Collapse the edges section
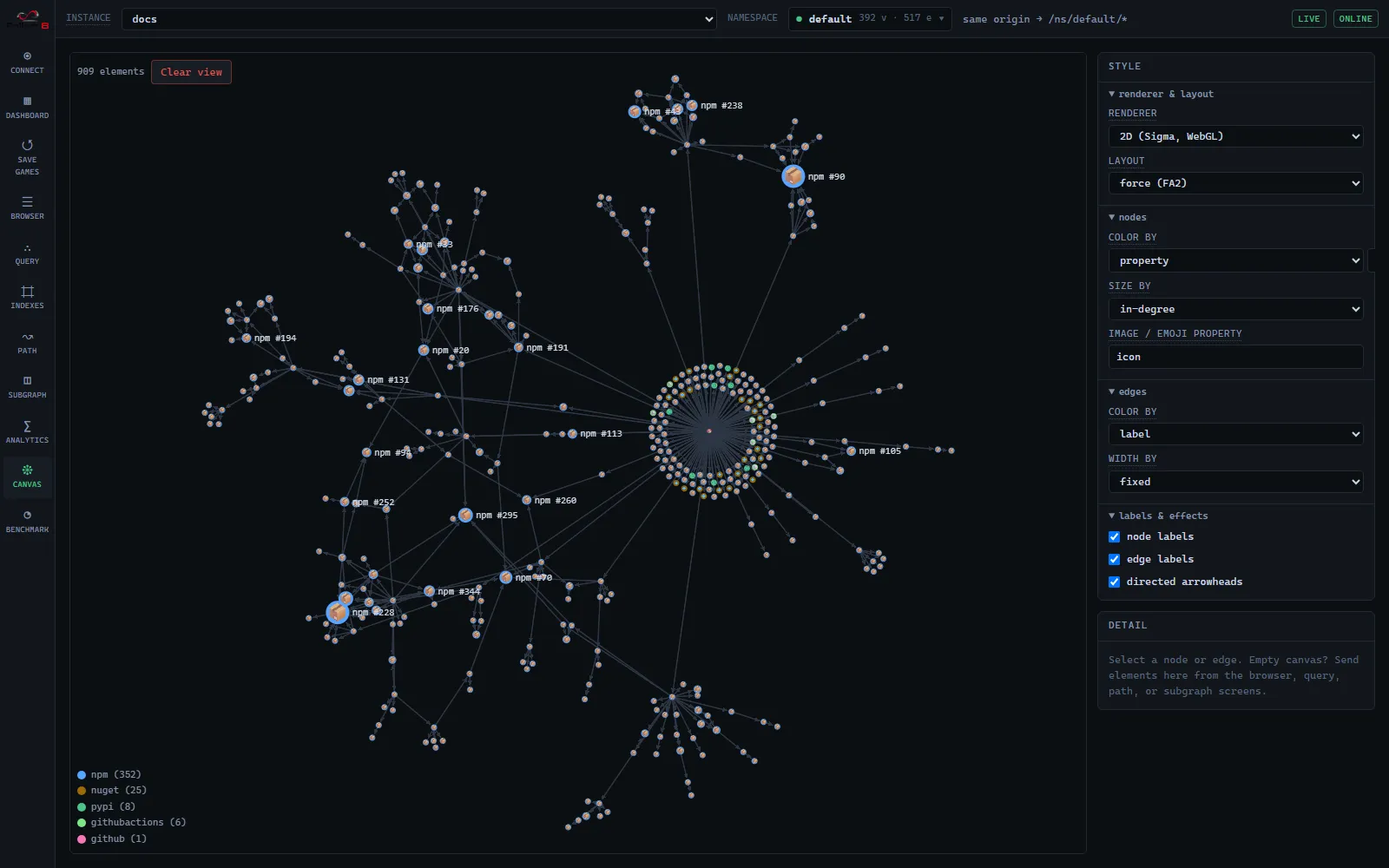 pyautogui.click(x=1127, y=391)
